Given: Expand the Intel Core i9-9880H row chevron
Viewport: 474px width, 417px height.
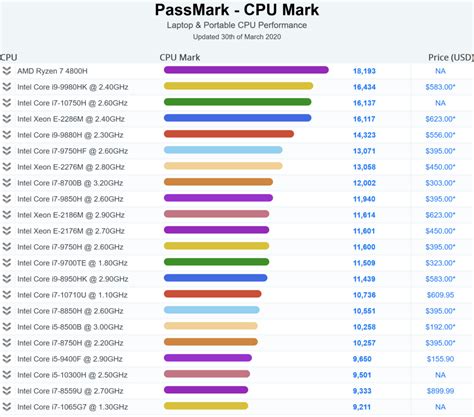Looking at the screenshot, I should point(7,135).
